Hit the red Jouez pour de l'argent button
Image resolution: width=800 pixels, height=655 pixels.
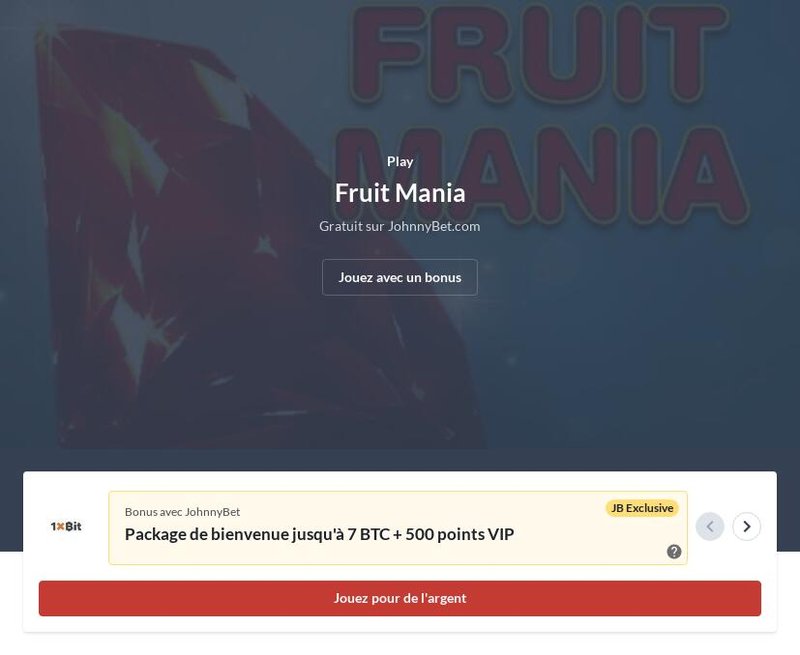tap(400, 598)
